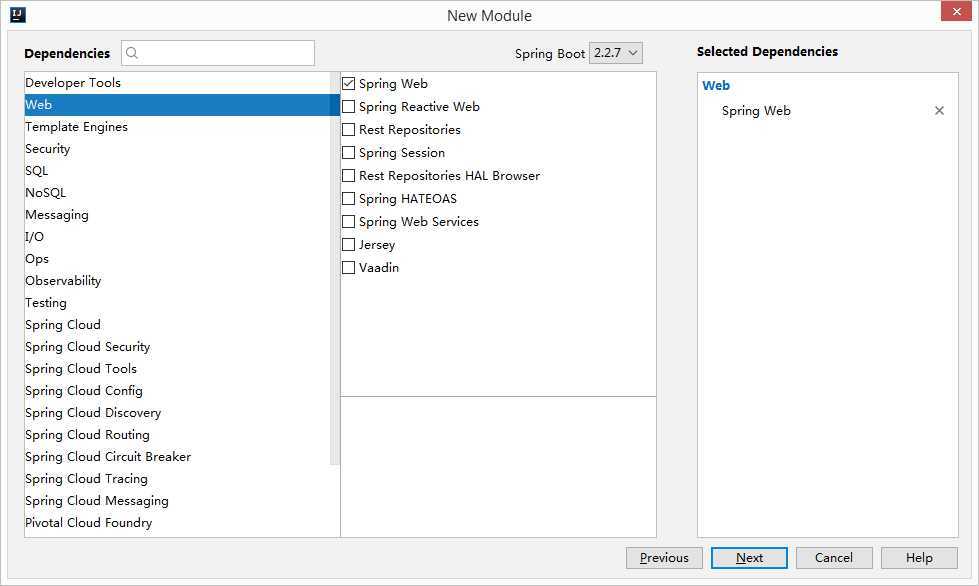979x586 pixels.
Task: Choose Spring Cloud Messaging category
Action: [x=177, y=501]
